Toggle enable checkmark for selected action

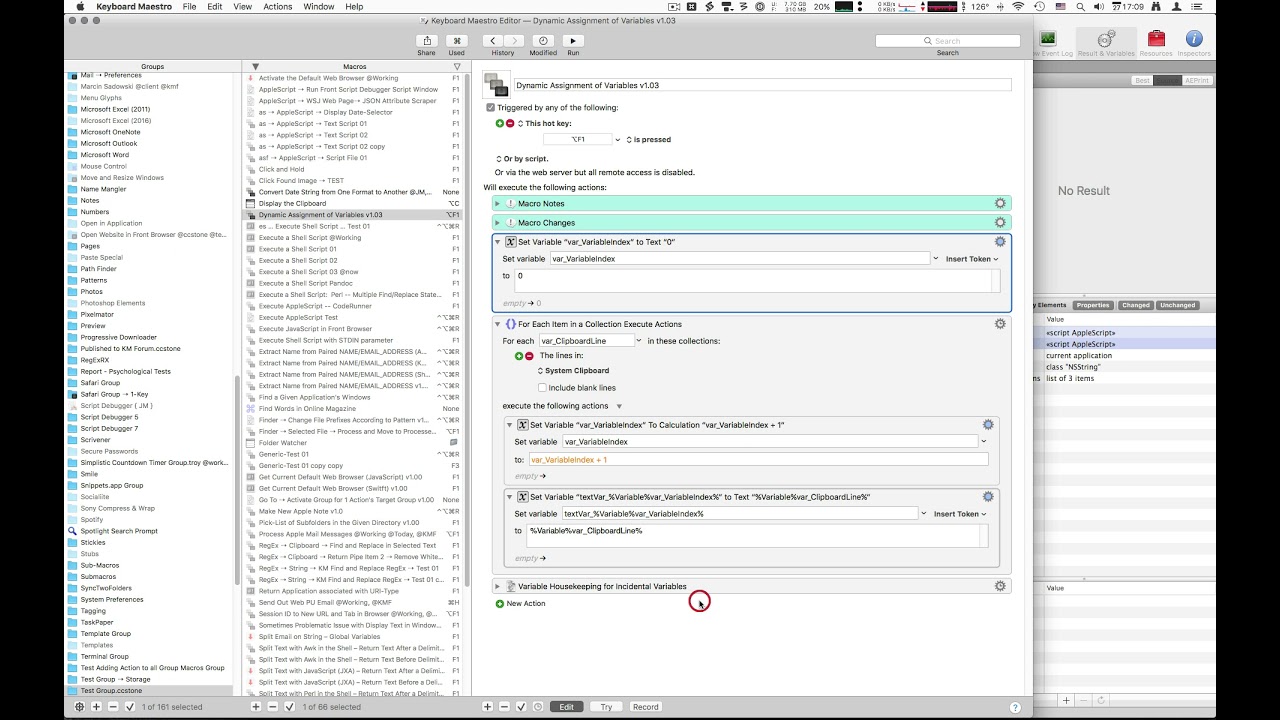click(x=521, y=707)
